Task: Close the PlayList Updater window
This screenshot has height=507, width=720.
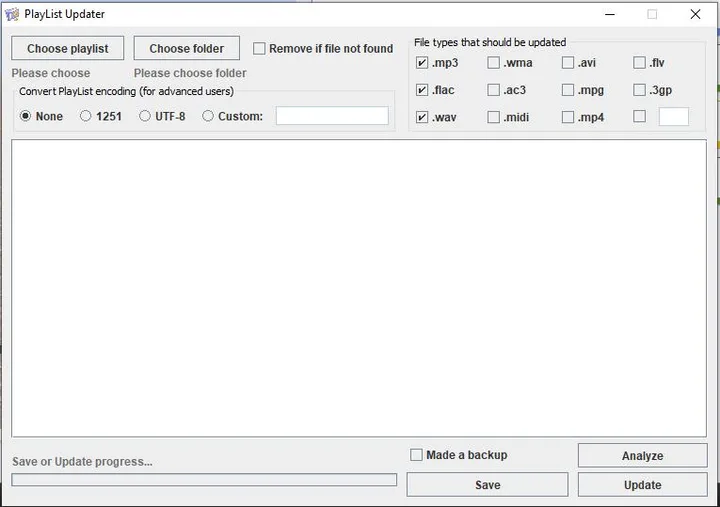Action: (695, 14)
